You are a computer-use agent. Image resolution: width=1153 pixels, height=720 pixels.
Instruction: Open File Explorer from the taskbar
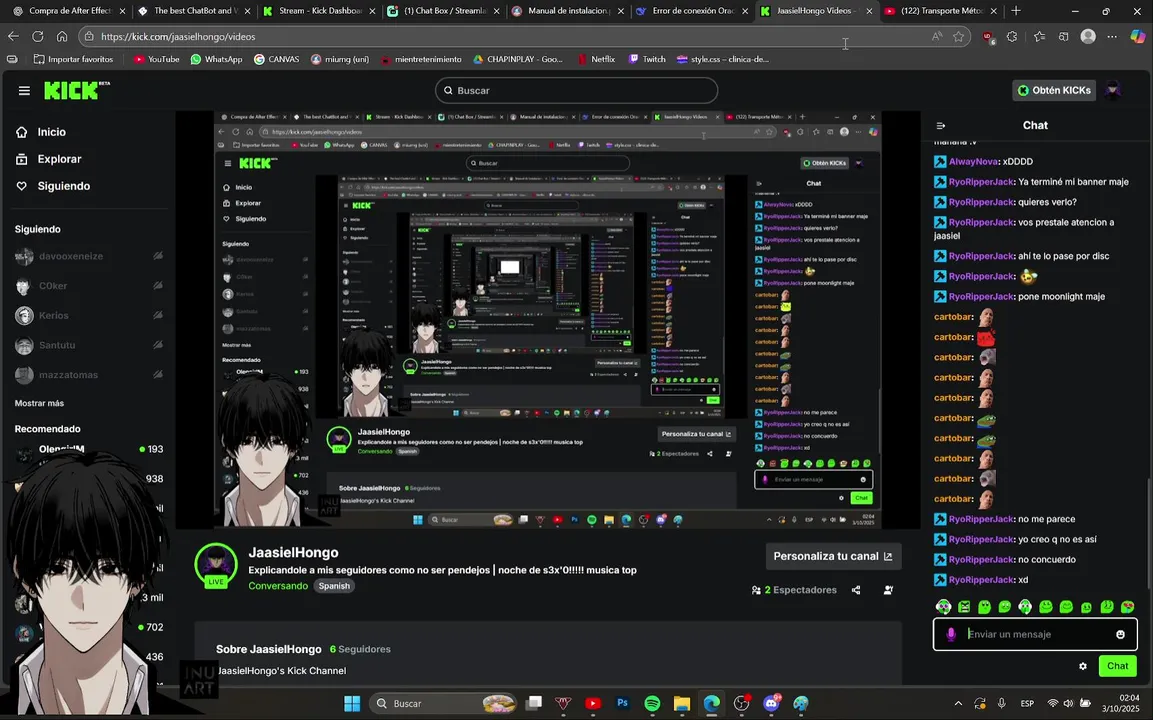(x=682, y=703)
